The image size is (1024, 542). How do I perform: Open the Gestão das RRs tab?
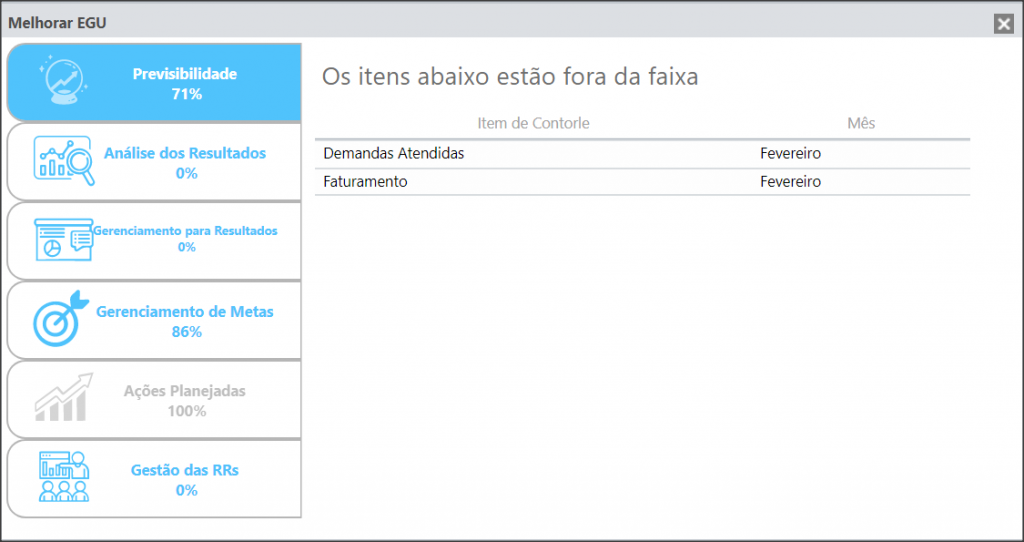coord(154,479)
